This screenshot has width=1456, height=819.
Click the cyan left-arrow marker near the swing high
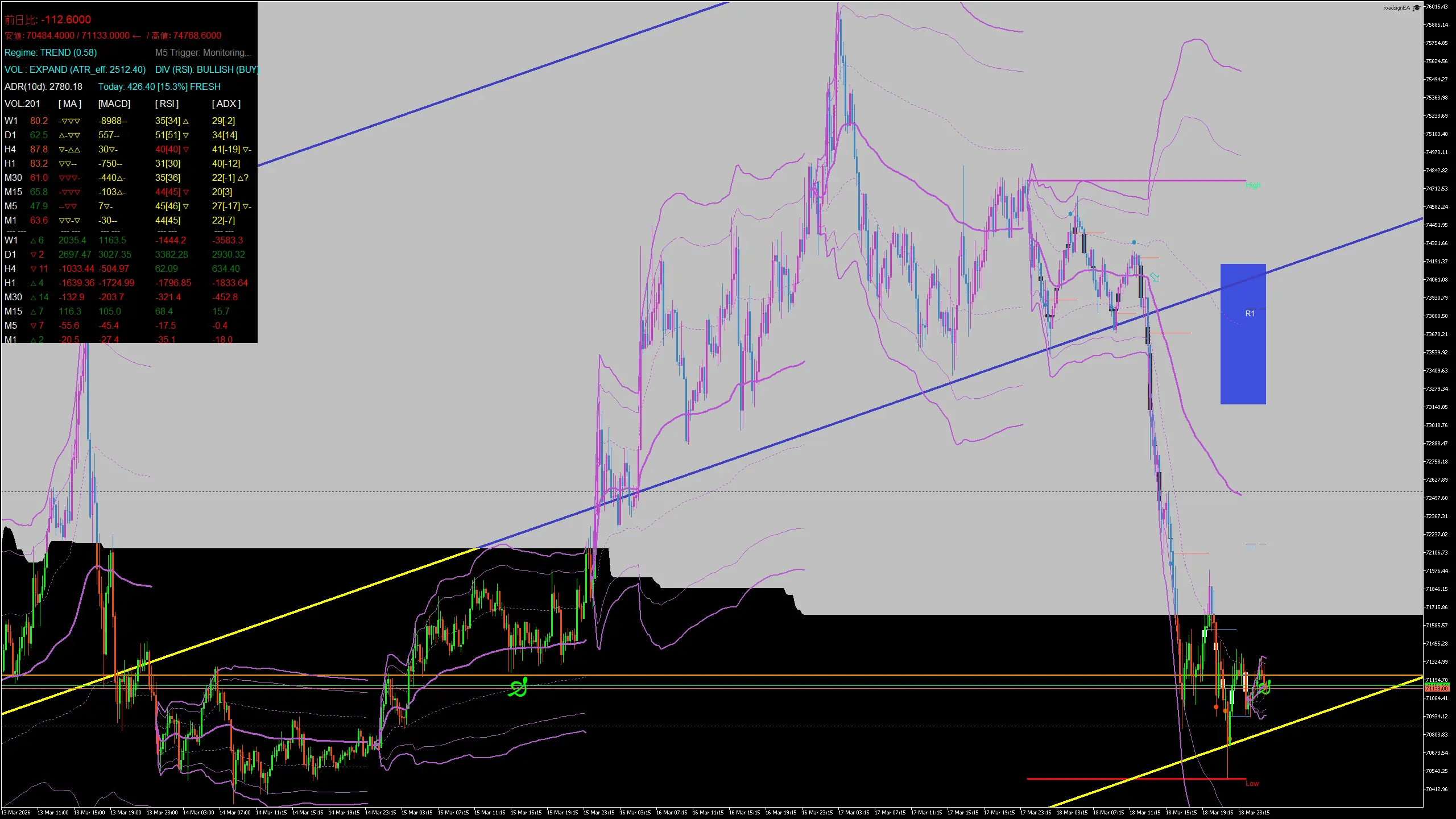tap(1155, 278)
